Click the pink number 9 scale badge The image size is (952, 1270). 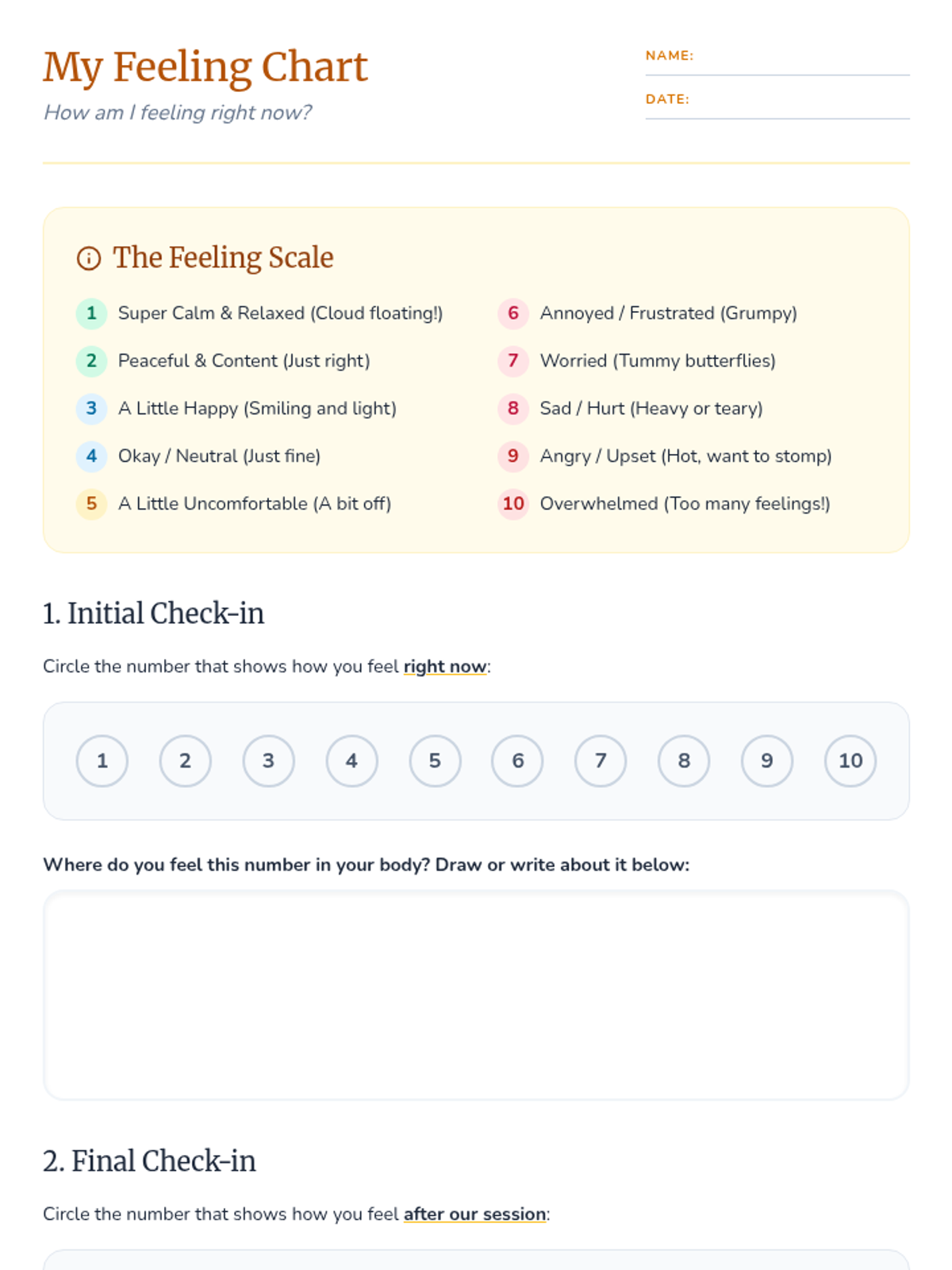point(513,456)
